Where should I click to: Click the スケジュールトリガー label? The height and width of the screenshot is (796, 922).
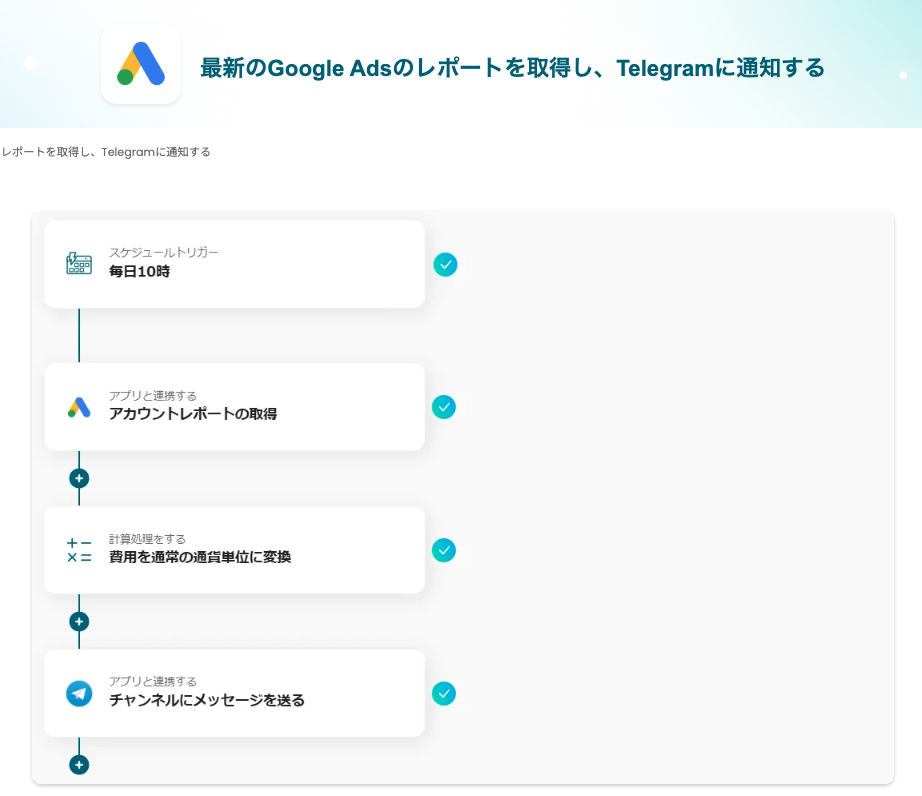[x=163, y=252]
